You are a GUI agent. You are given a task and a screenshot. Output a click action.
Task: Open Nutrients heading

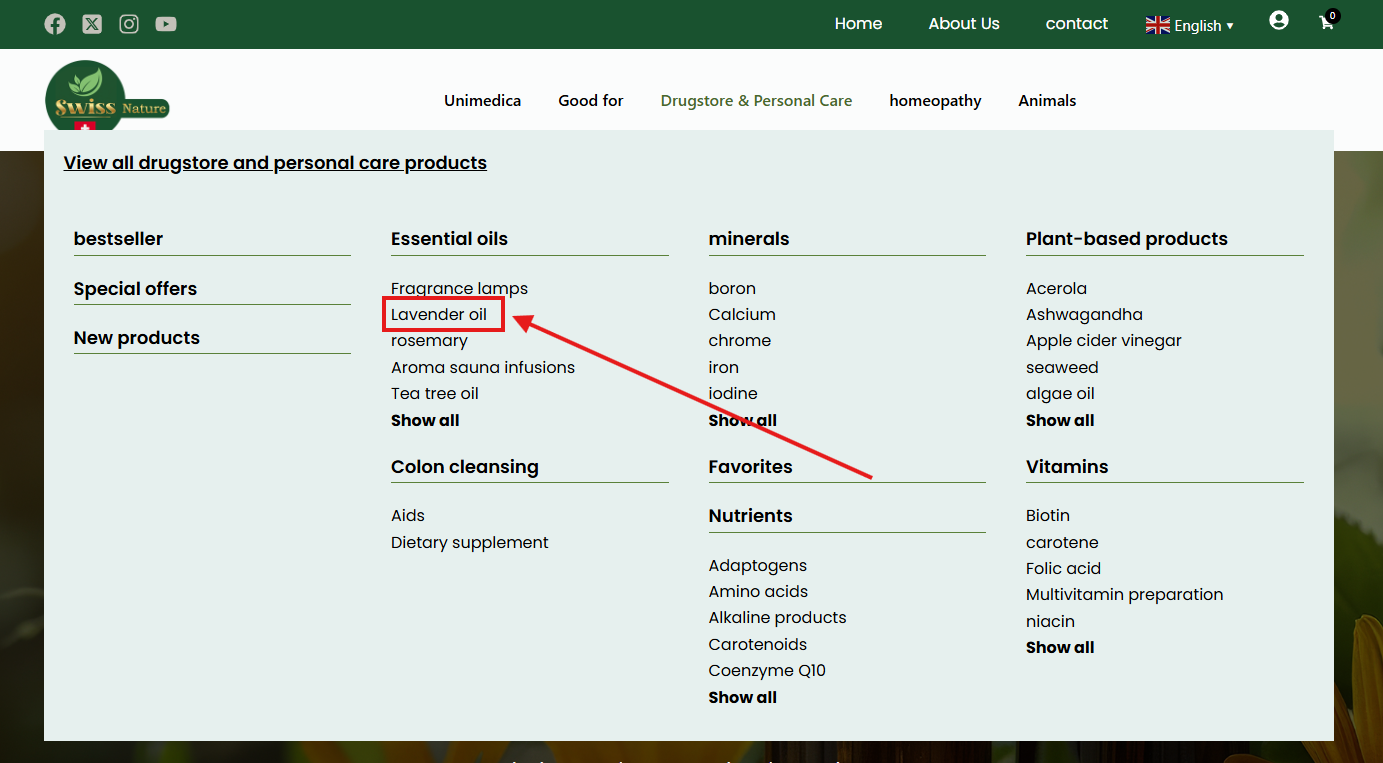pyautogui.click(x=750, y=516)
